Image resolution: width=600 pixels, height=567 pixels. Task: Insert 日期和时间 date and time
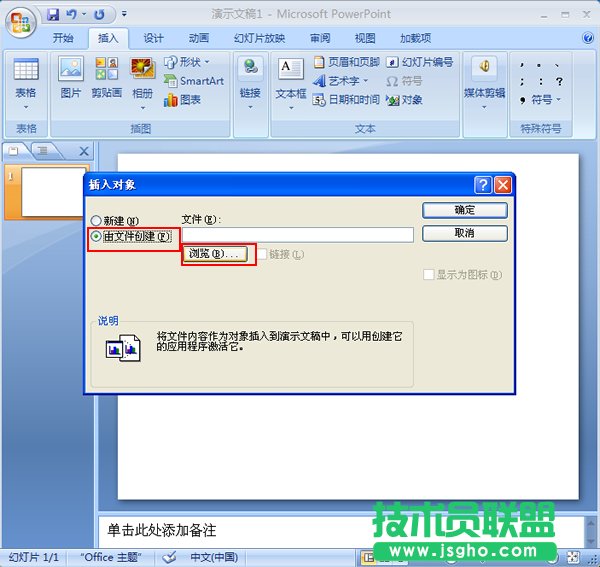[x=346, y=100]
